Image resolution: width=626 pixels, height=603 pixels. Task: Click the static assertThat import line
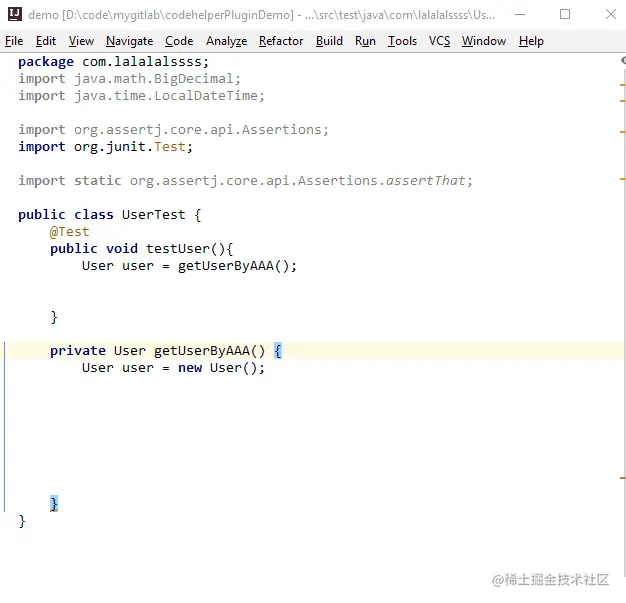[245, 181]
